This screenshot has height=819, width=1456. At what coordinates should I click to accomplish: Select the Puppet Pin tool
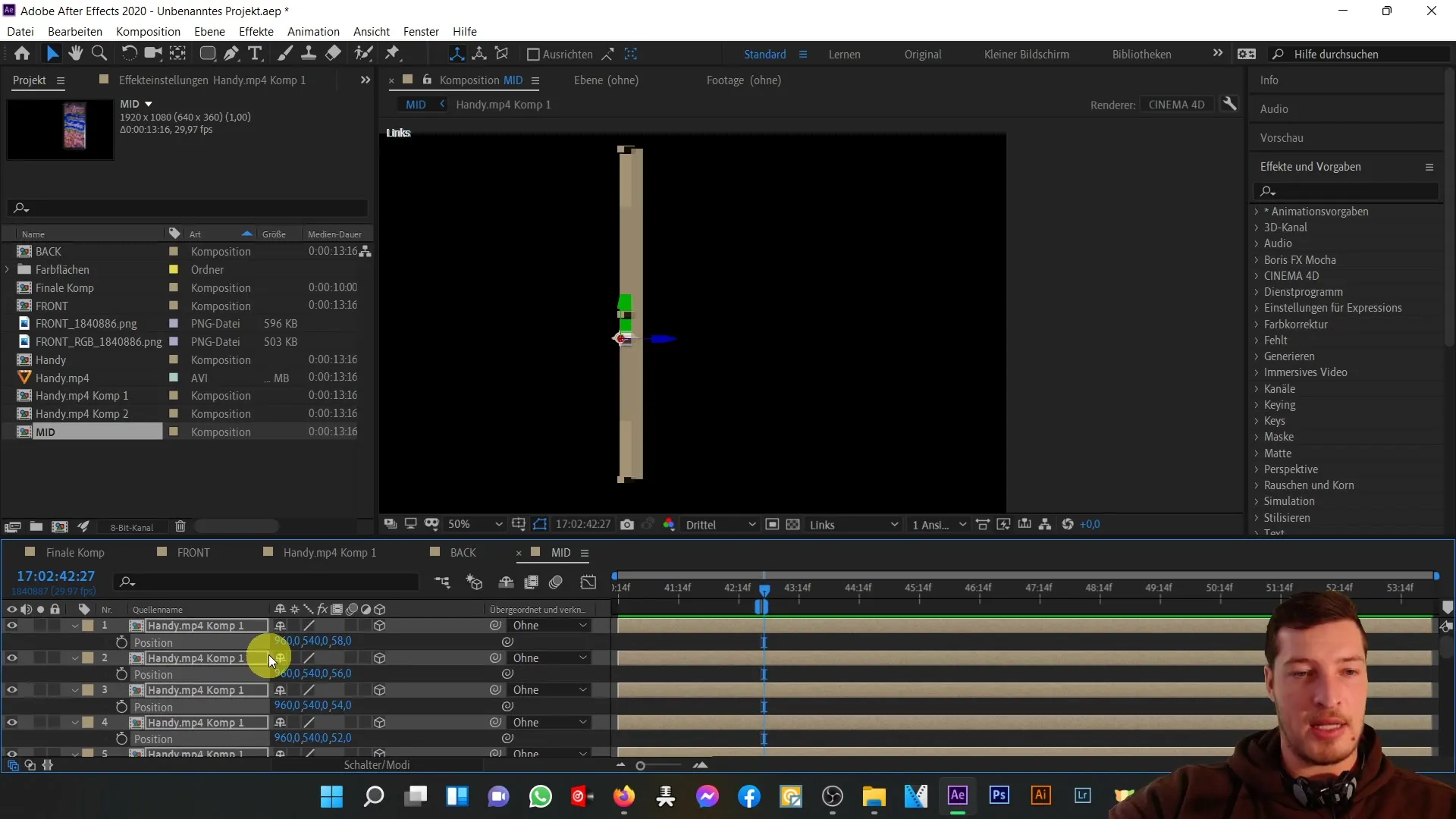coord(393,53)
